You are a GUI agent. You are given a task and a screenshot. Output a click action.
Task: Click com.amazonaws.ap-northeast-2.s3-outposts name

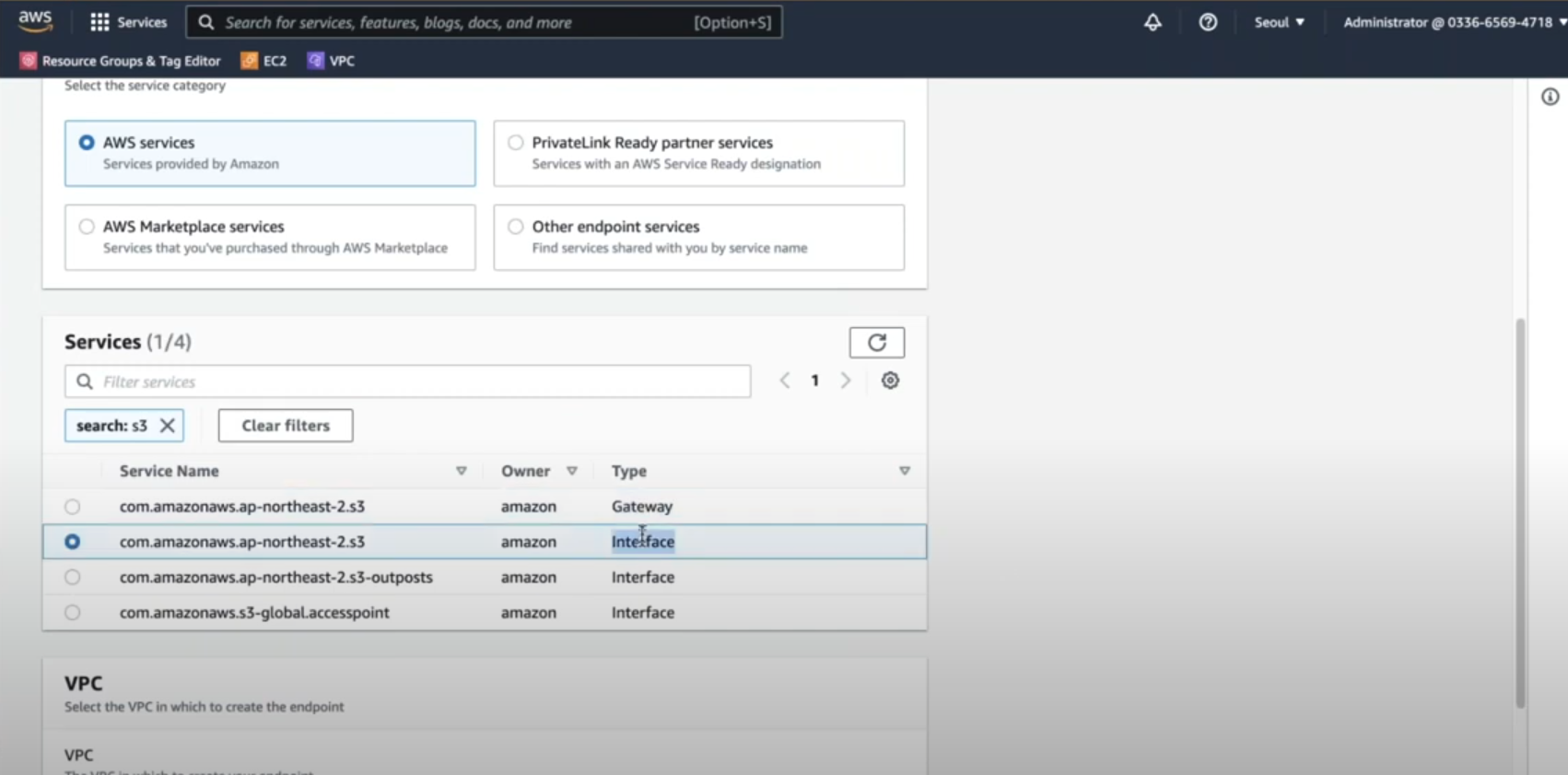click(x=275, y=577)
